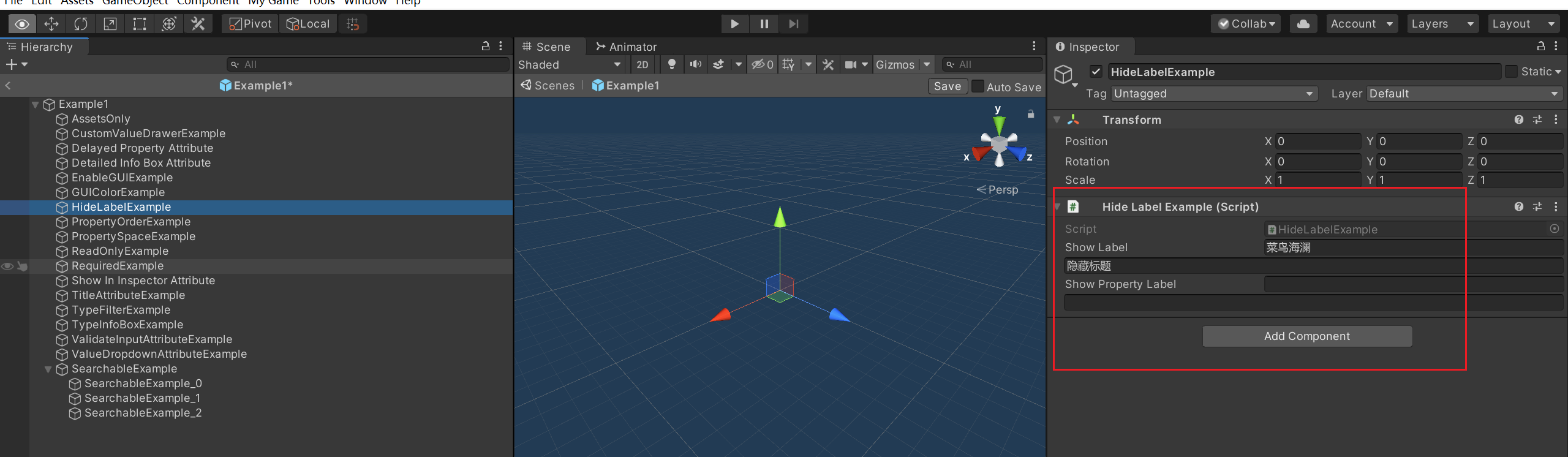Open Hide Label Example context menu
This screenshot has height=457, width=1568.
pos(1556,206)
